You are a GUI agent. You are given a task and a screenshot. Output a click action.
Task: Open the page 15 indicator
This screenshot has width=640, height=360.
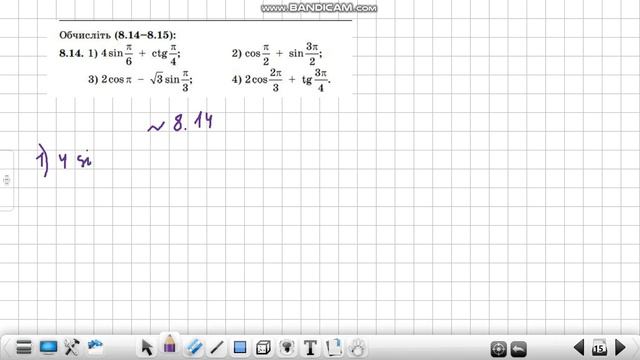tap(599, 348)
